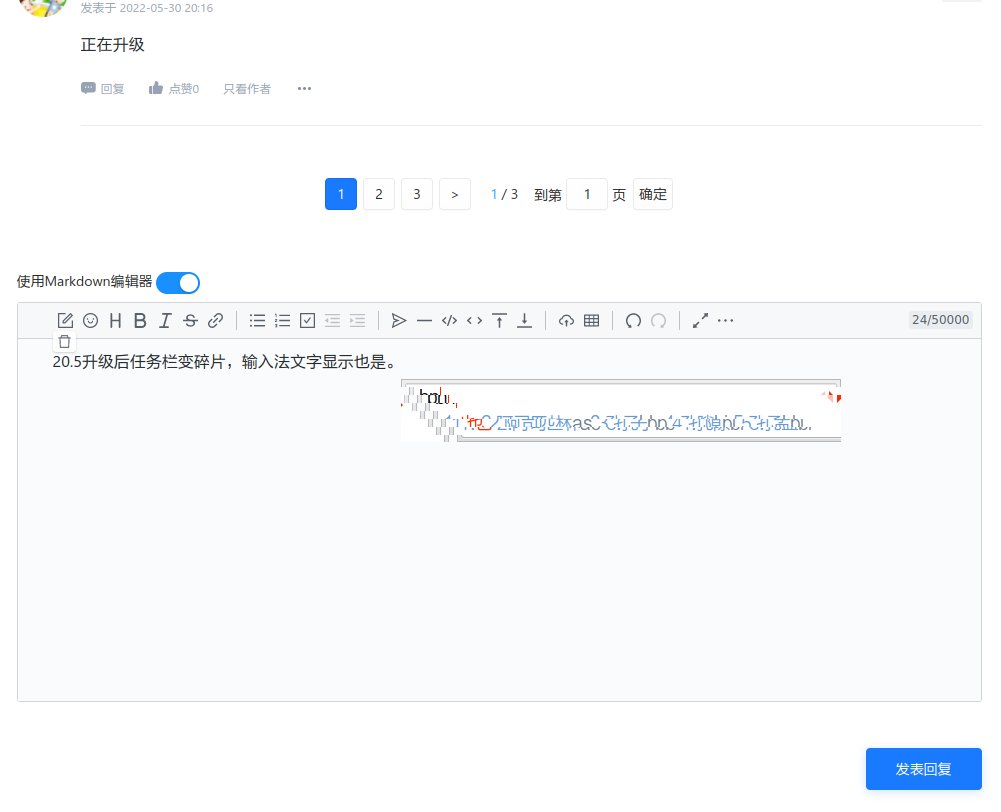Image resolution: width=1001 pixels, height=812 pixels.
Task: Toggle the 使用Markdown编辑器 switch
Action: pos(178,282)
